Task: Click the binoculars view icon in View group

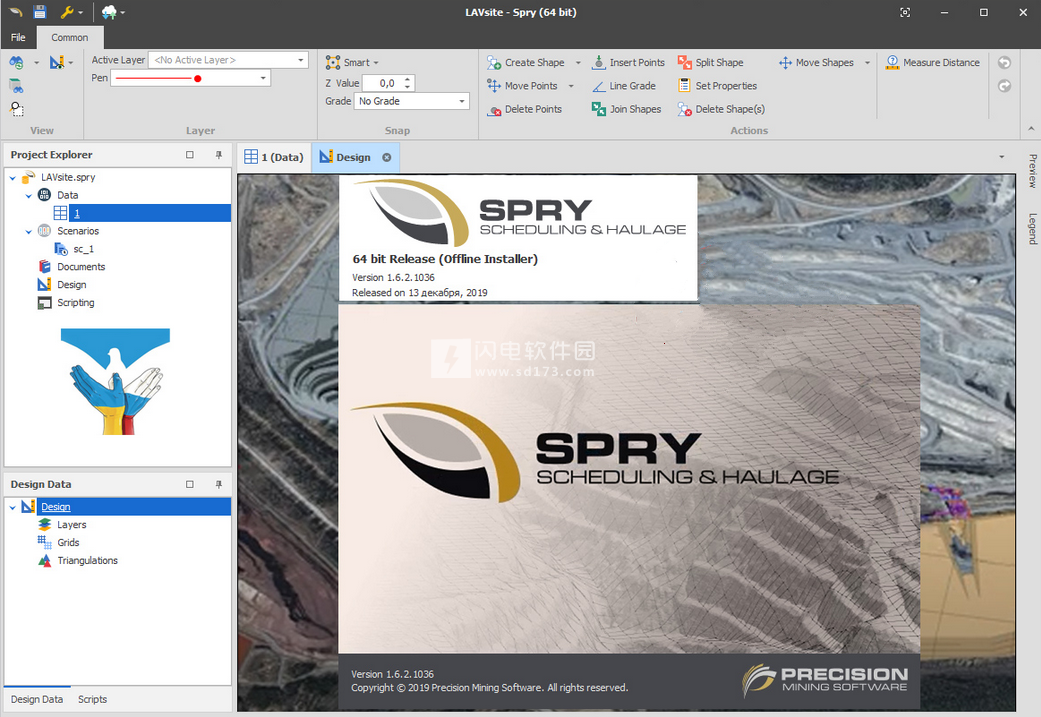Action: tap(17, 62)
